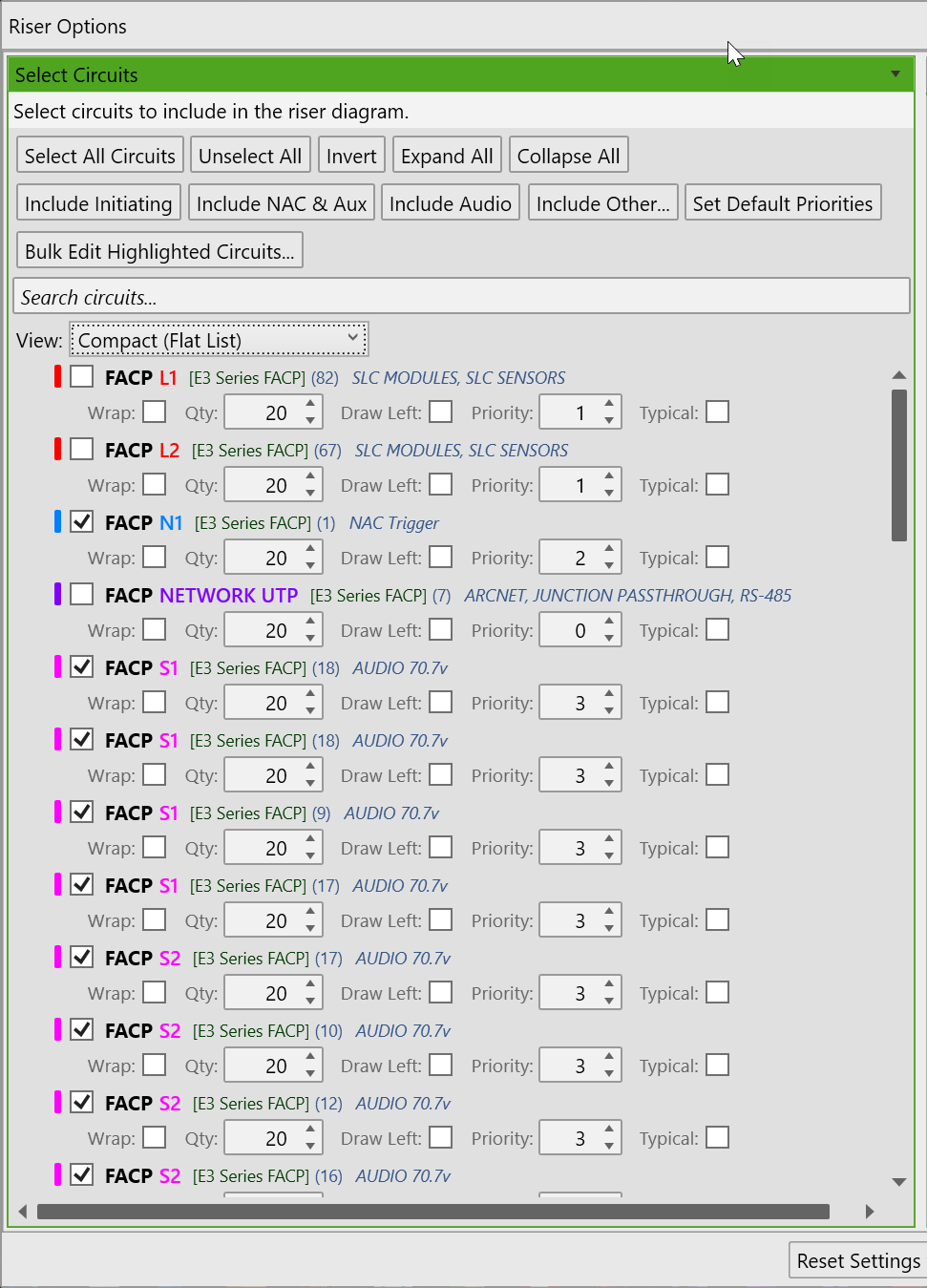
Task: Click the horizontal scroll right arrow
Action: click(x=869, y=1212)
